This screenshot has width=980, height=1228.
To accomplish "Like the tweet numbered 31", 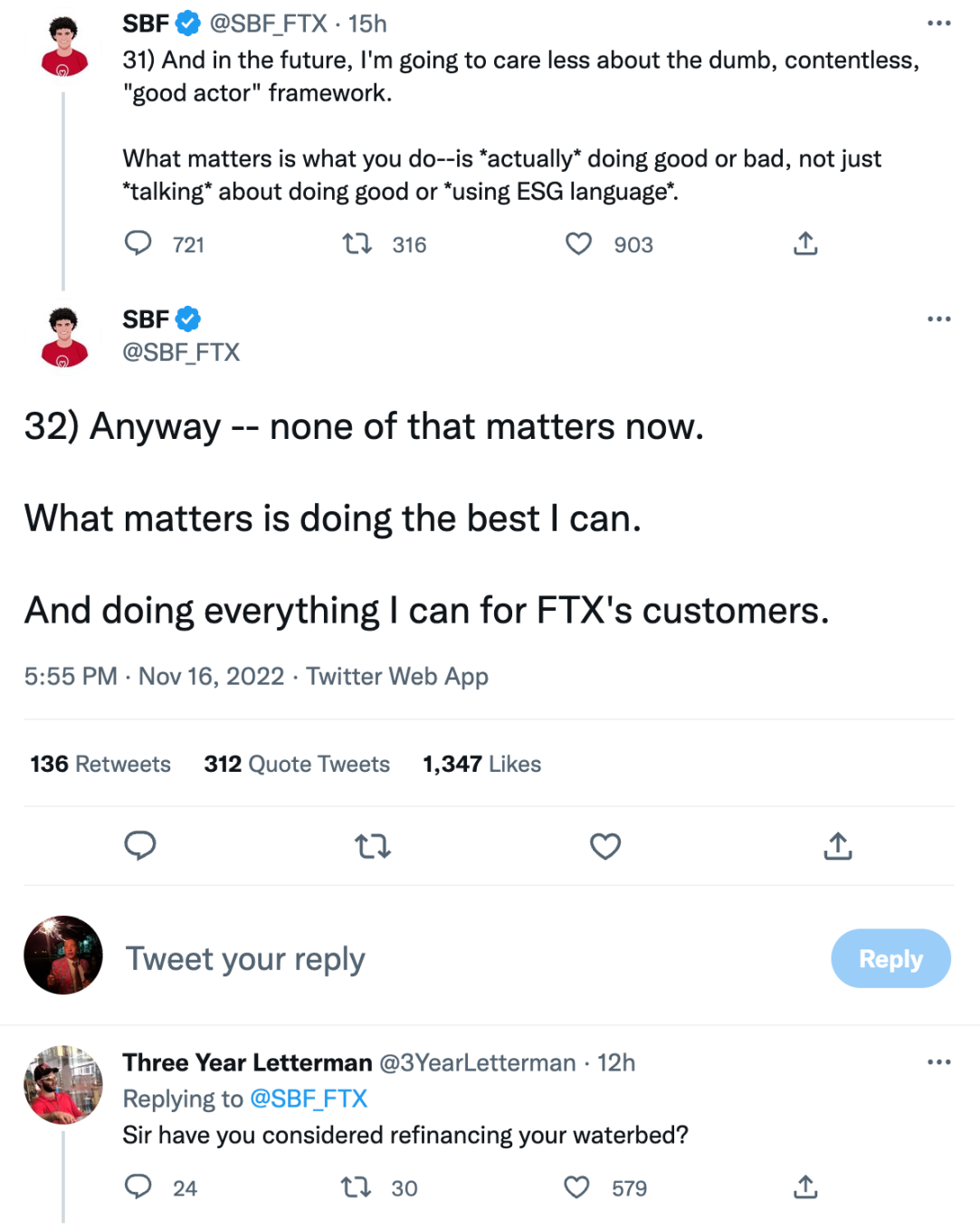I will click(x=579, y=243).
